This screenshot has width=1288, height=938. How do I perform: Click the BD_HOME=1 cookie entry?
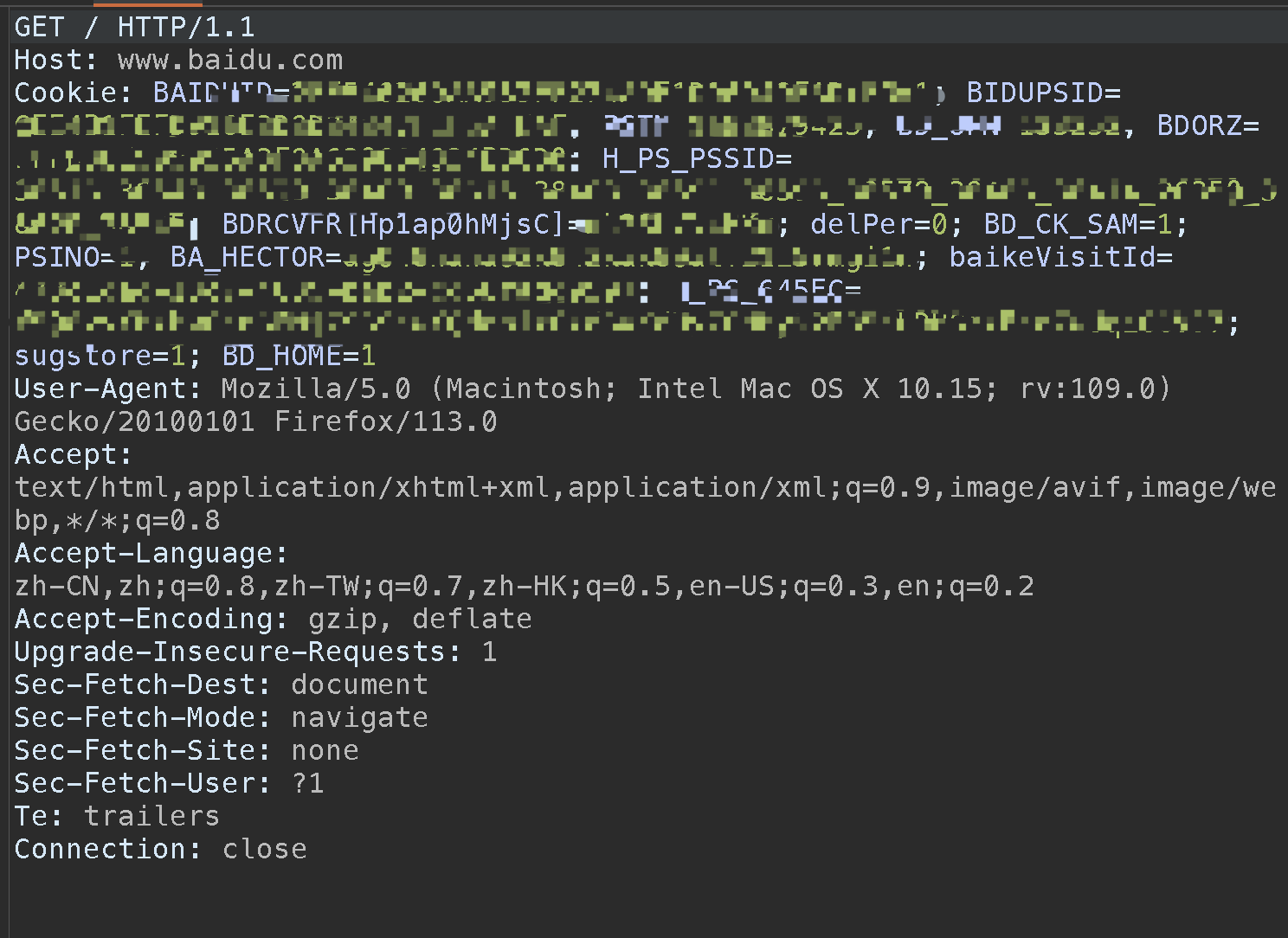pos(299,356)
